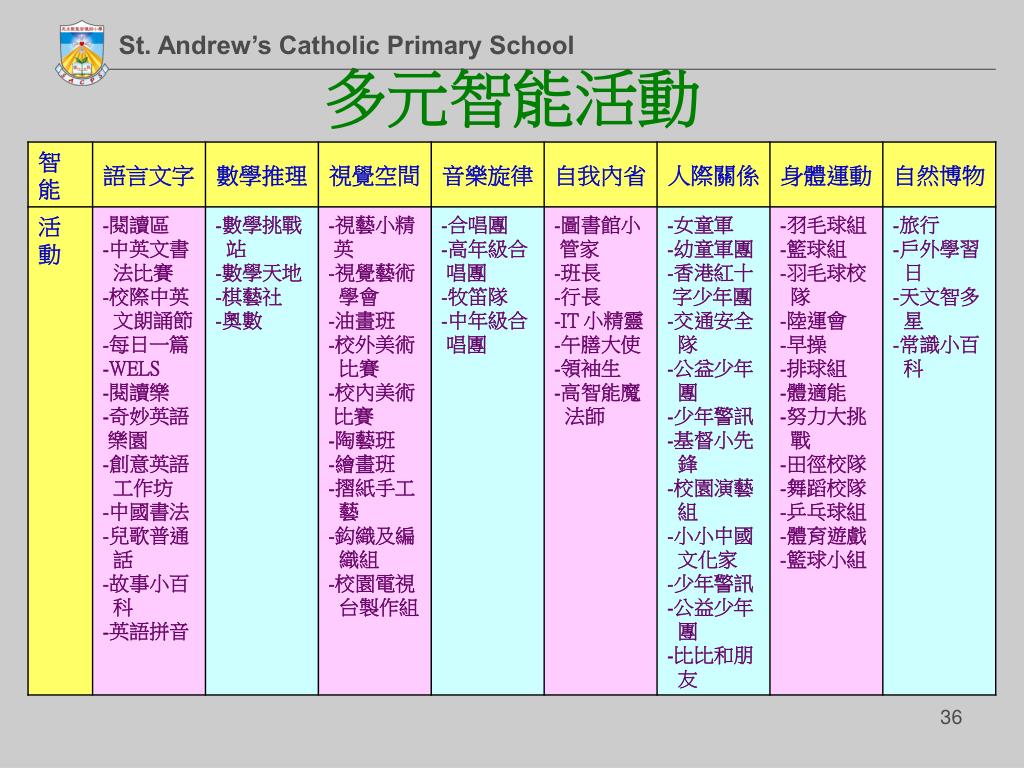Click the 班長 entry
The height and width of the screenshot is (768, 1024).
(578, 273)
